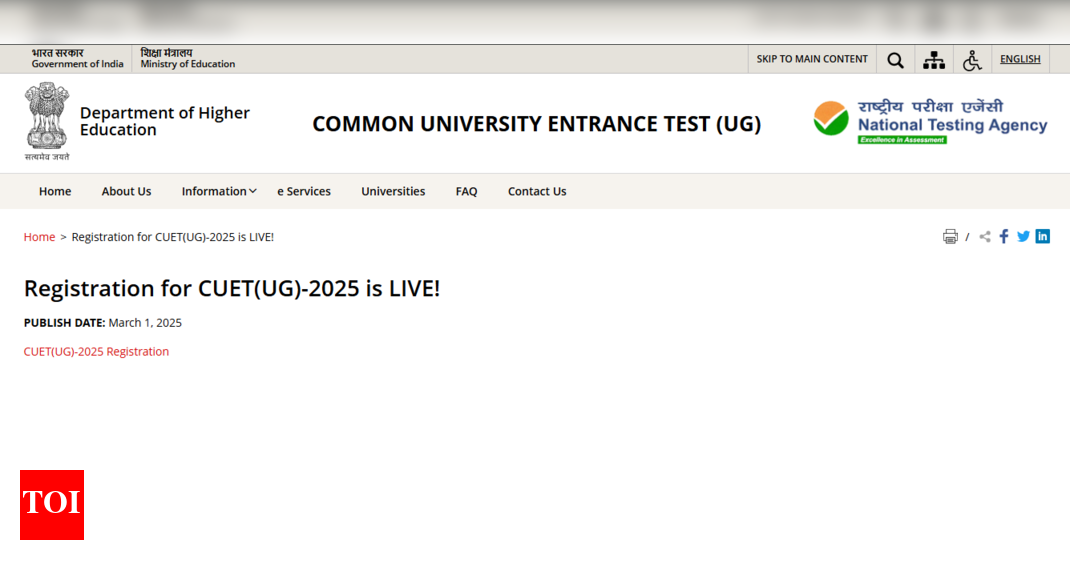Share the page via the Facebook icon
The width and height of the screenshot is (1070, 579).
click(1004, 236)
